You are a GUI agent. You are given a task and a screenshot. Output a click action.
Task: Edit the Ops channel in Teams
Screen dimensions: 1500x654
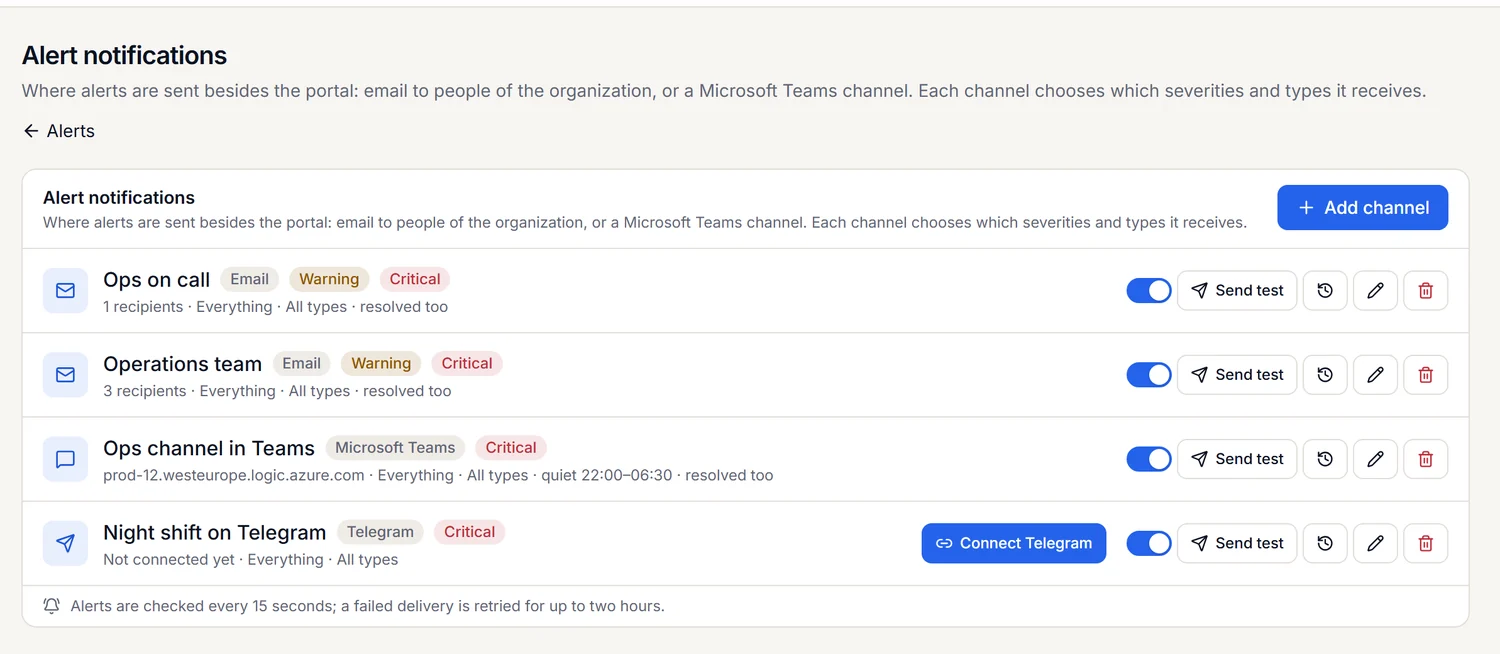click(x=1375, y=459)
